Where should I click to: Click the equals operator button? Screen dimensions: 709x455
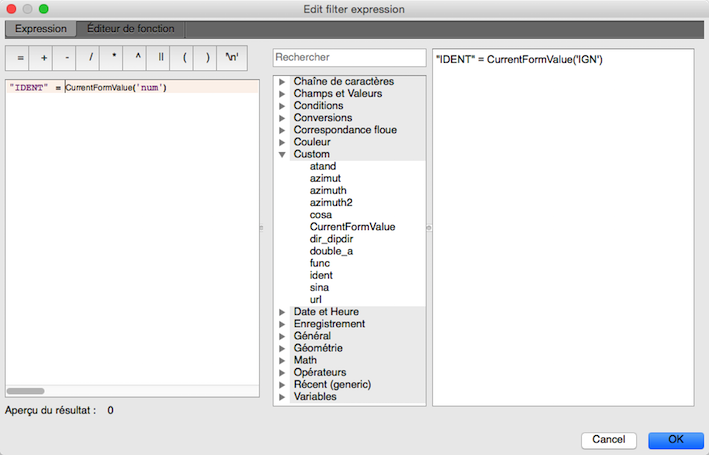click(x=20, y=57)
